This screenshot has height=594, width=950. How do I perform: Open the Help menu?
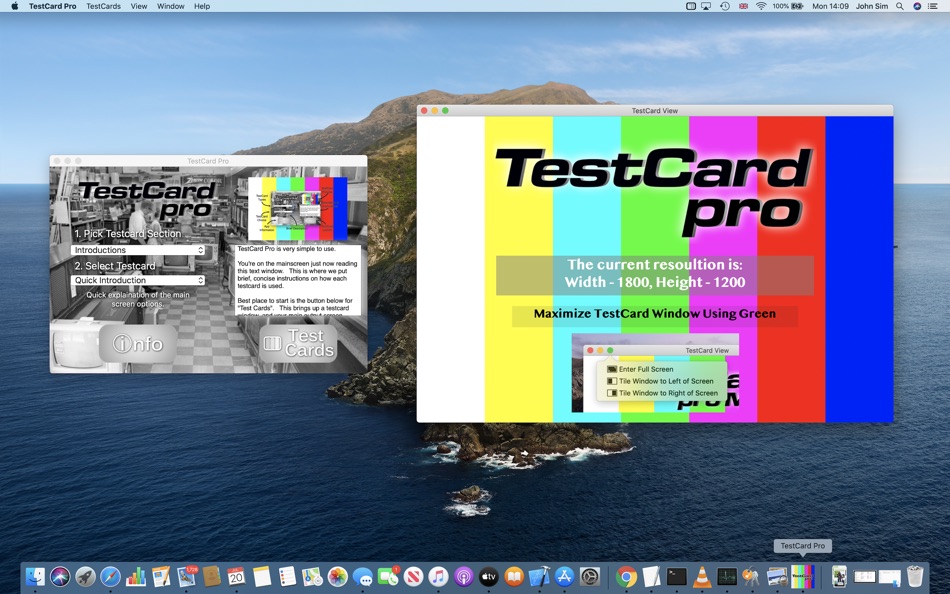tap(202, 6)
